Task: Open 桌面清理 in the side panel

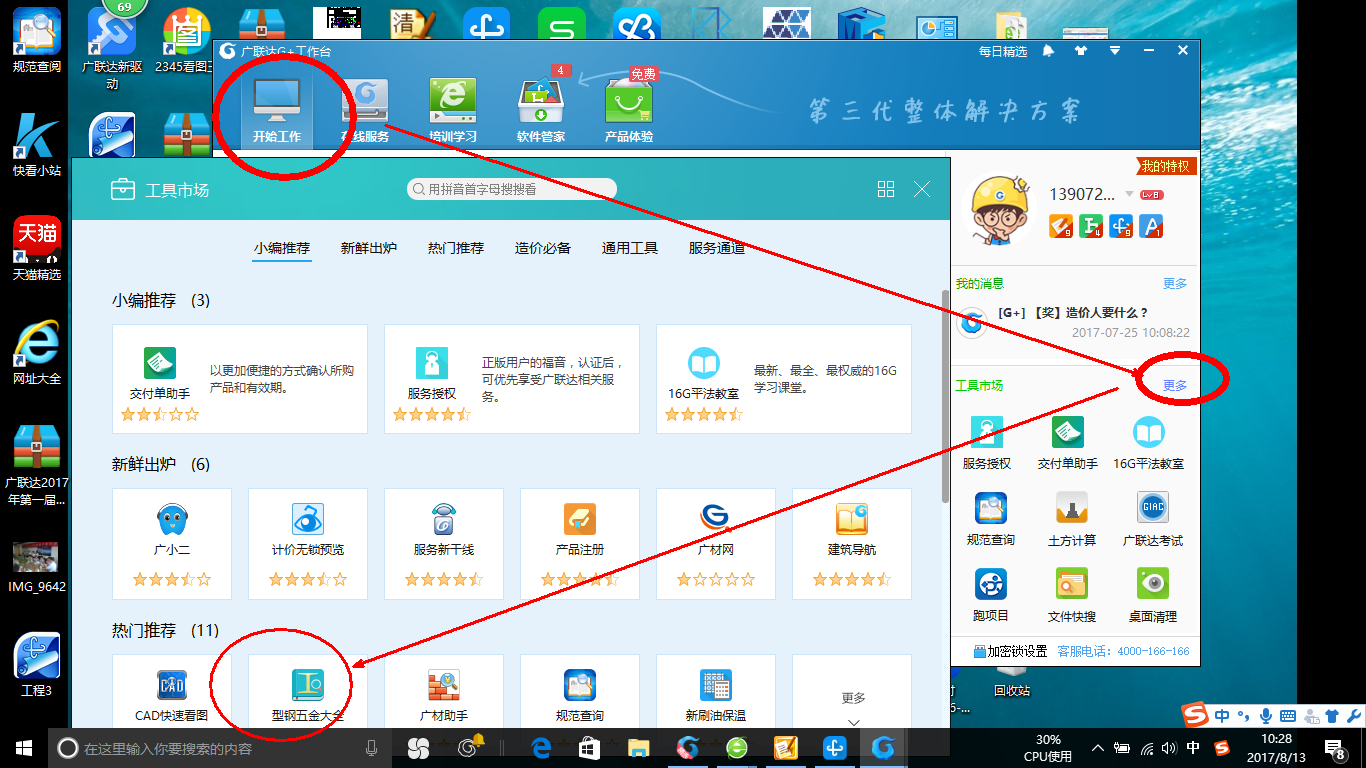Action: pyautogui.click(x=1152, y=595)
